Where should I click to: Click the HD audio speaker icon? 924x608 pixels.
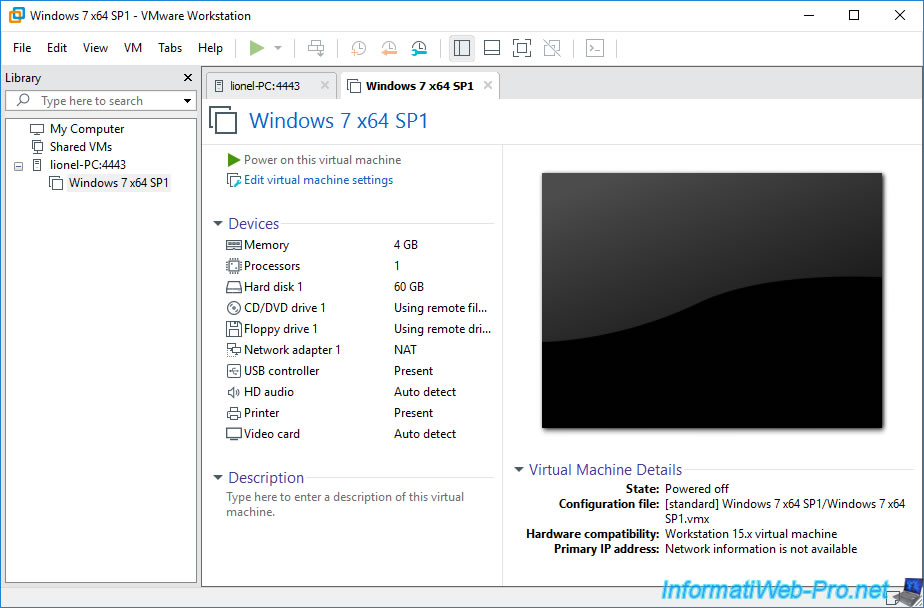pyautogui.click(x=234, y=392)
